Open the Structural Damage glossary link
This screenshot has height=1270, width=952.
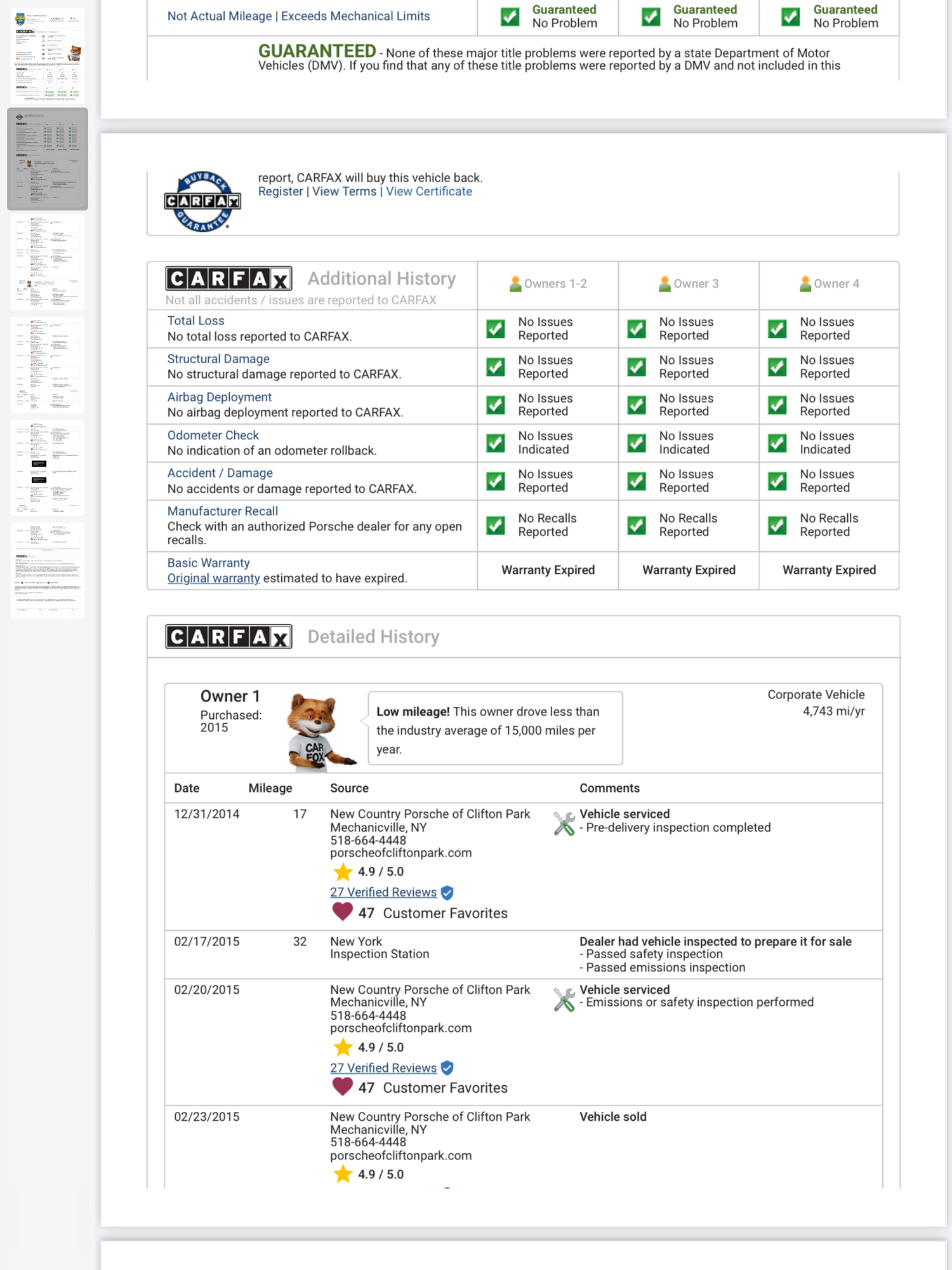pos(218,359)
